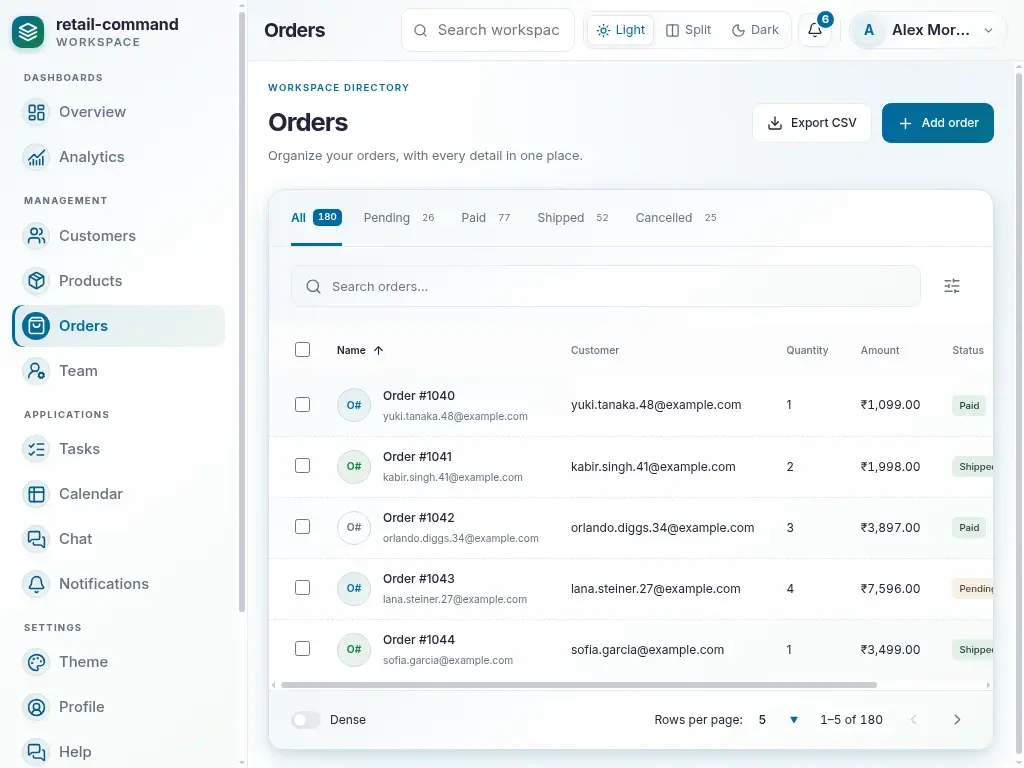Click the 1–5 of 180 pagination text
1024x768 pixels.
click(851, 720)
